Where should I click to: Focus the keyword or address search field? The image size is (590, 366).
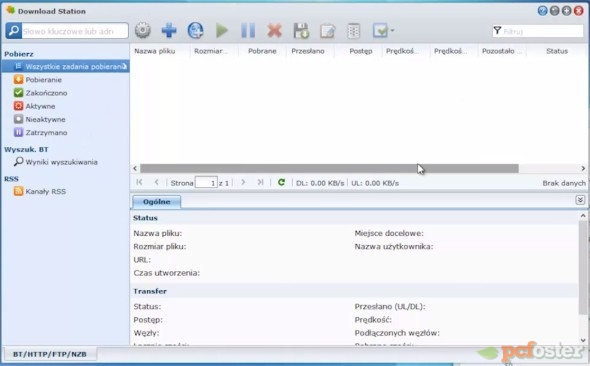click(75, 31)
